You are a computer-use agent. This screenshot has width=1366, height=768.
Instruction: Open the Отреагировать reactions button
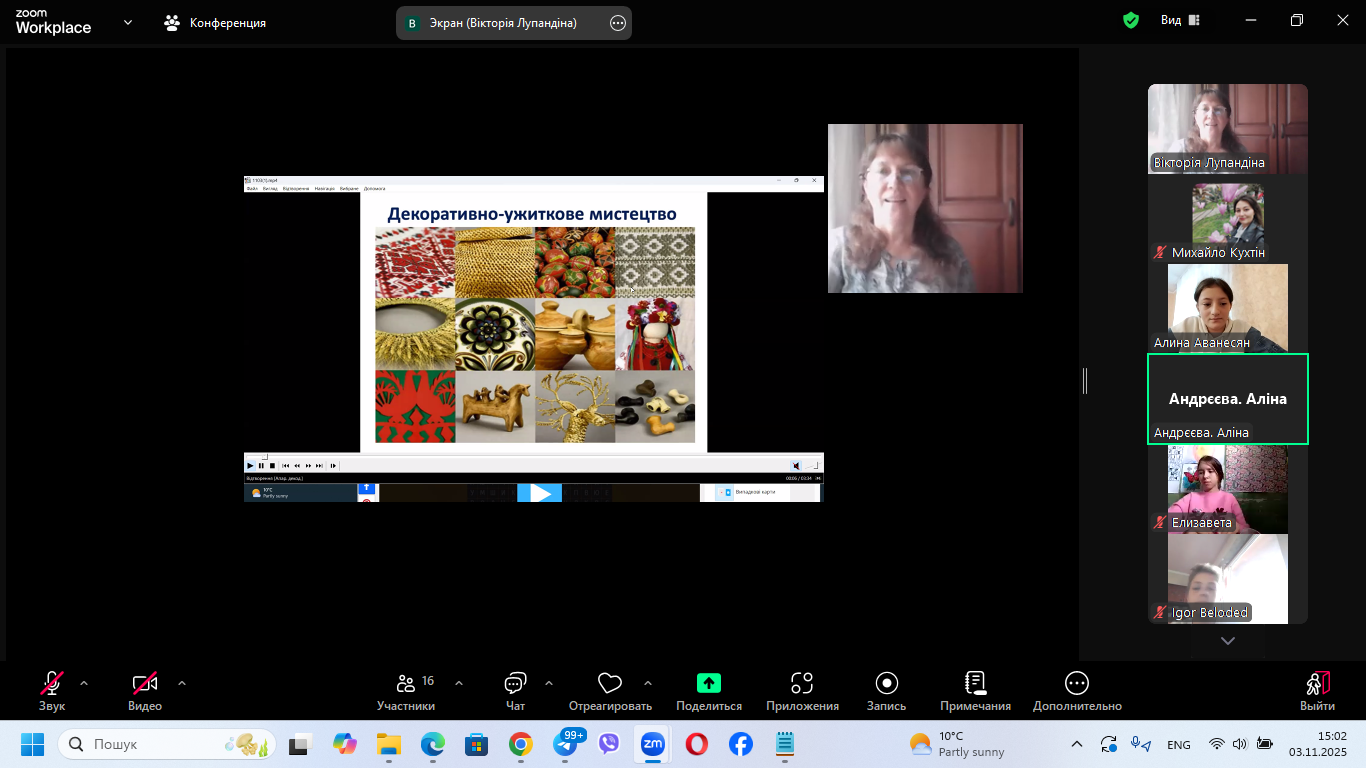coord(610,690)
